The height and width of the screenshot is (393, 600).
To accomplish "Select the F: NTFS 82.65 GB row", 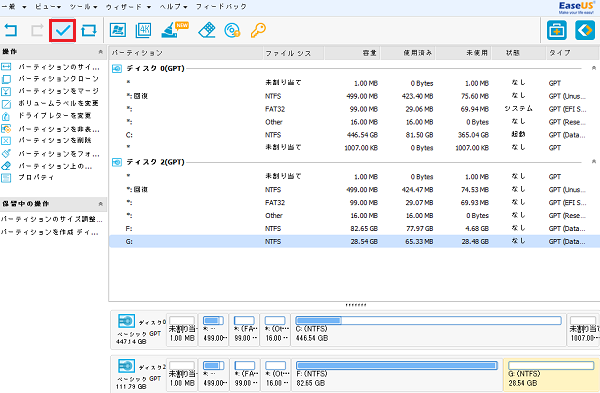I will (x=354, y=228).
